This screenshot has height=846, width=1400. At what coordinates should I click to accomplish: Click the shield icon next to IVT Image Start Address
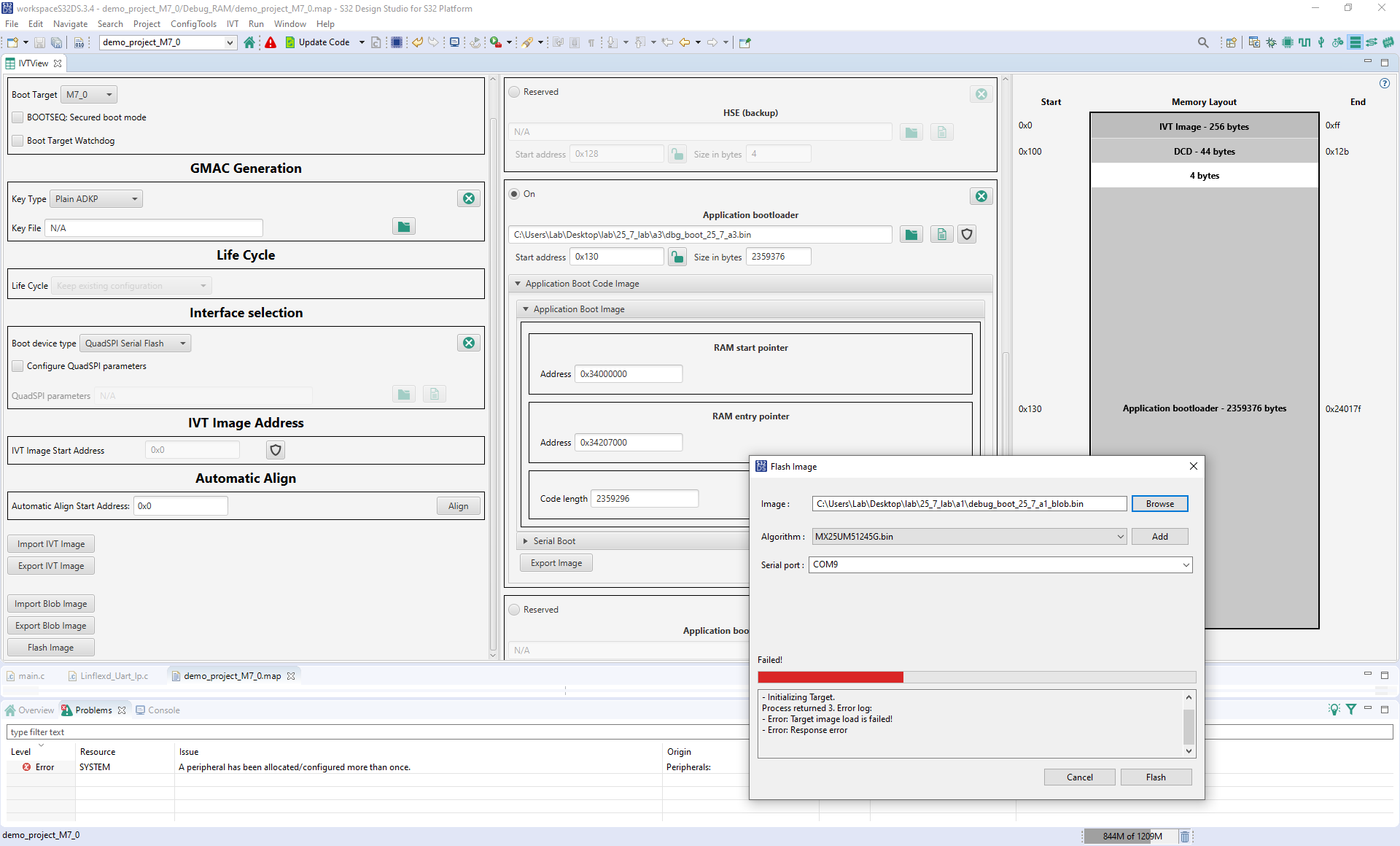276,450
